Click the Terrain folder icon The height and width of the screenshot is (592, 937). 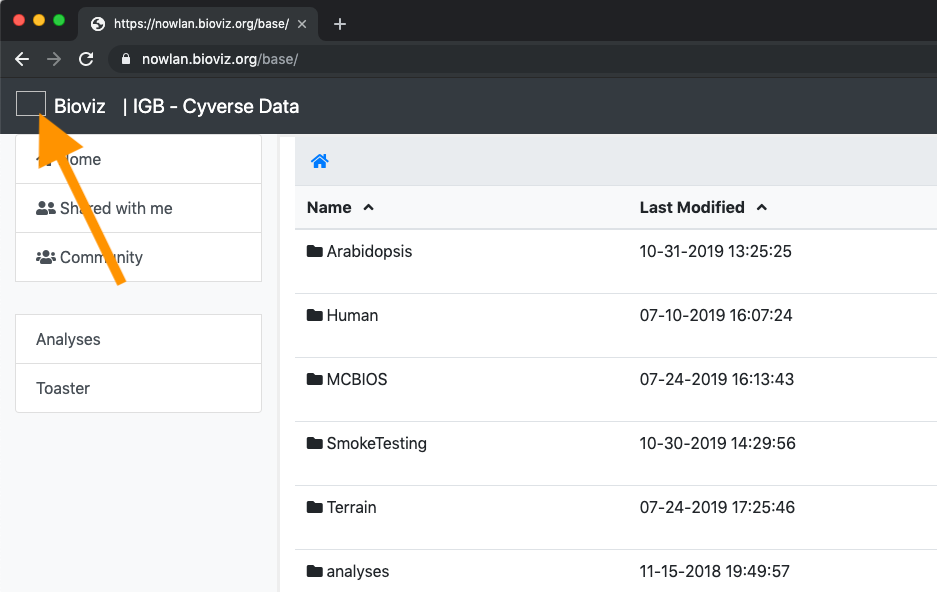click(315, 508)
